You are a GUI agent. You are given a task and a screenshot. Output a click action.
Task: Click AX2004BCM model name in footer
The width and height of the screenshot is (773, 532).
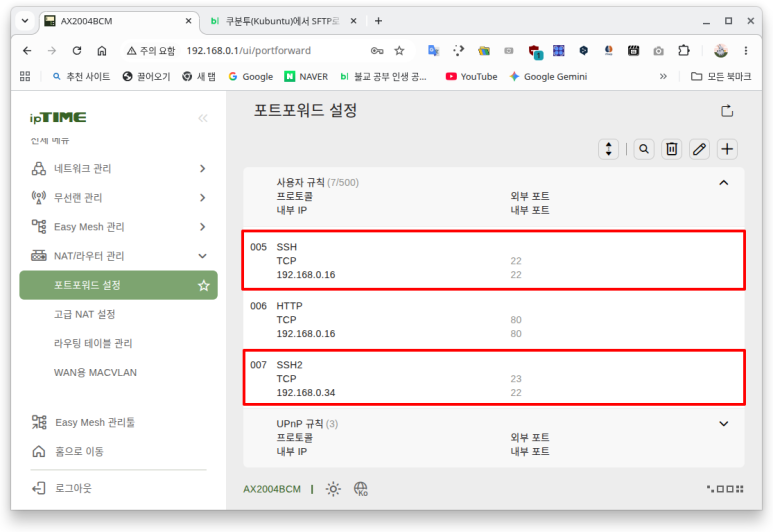pos(272,489)
